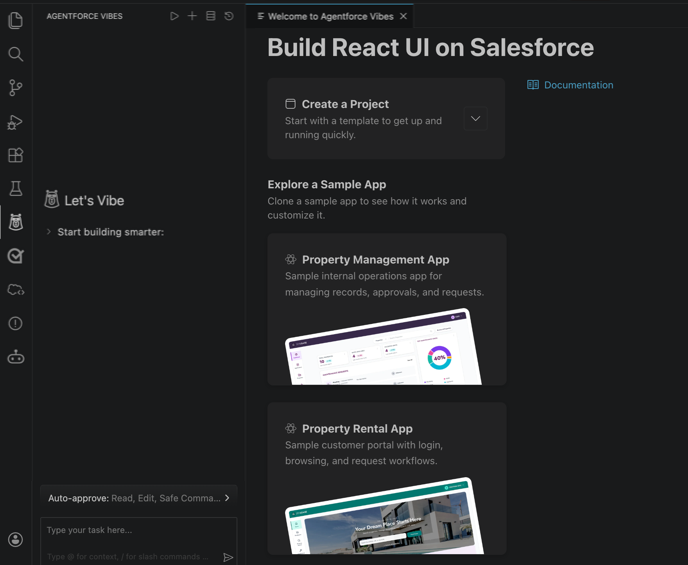Select the Agentforce Vibes sidebar icon
This screenshot has width=688, height=565.
coord(16,222)
